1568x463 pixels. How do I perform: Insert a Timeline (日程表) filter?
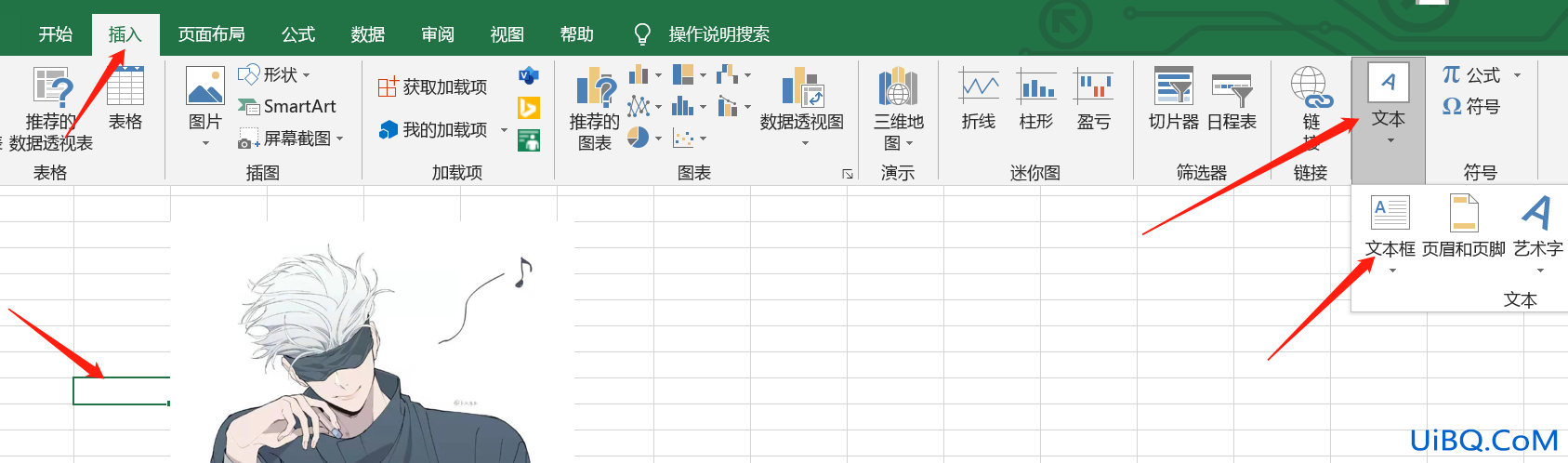point(1232,99)
